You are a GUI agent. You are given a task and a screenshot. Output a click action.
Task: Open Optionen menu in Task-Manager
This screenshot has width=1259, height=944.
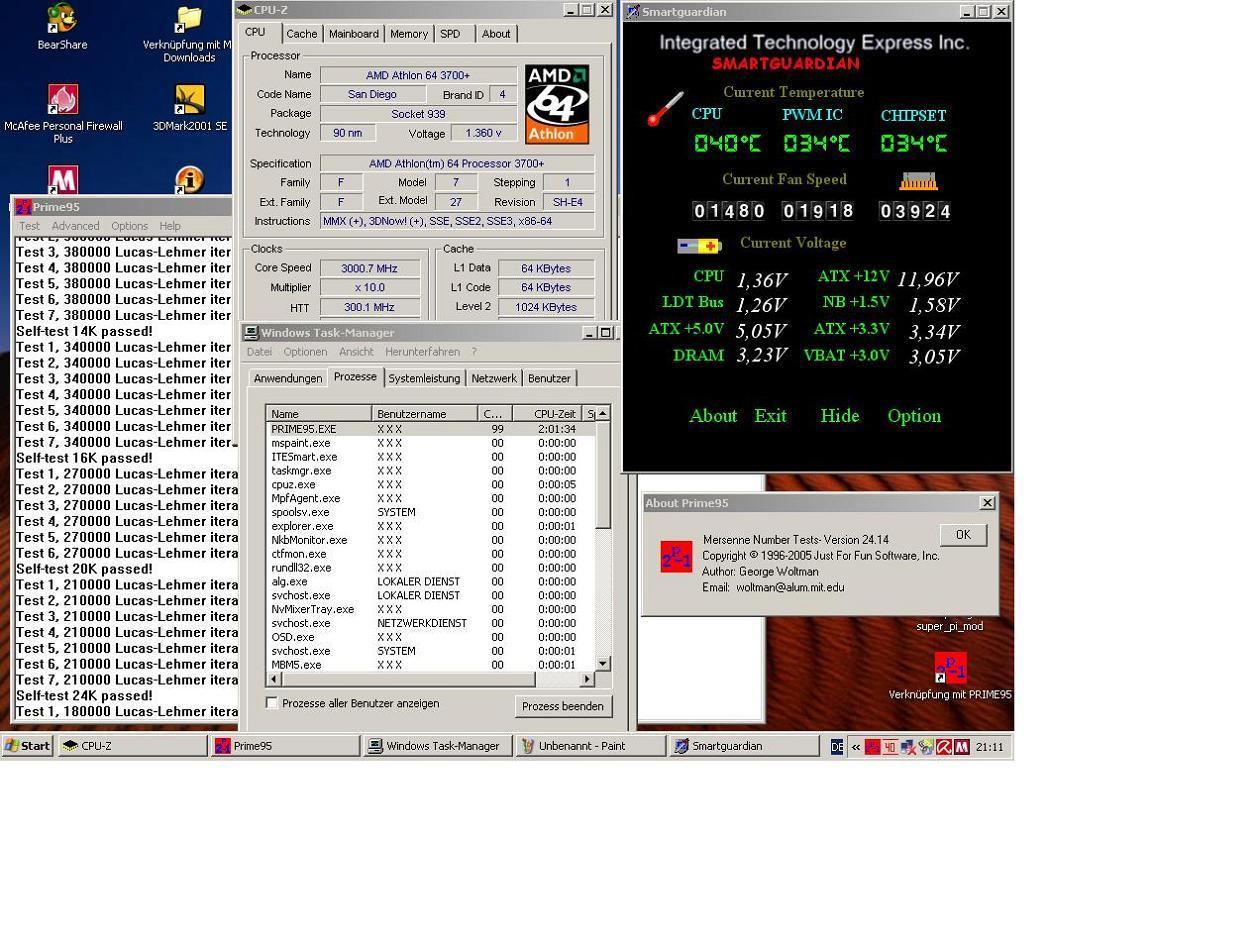305,352
